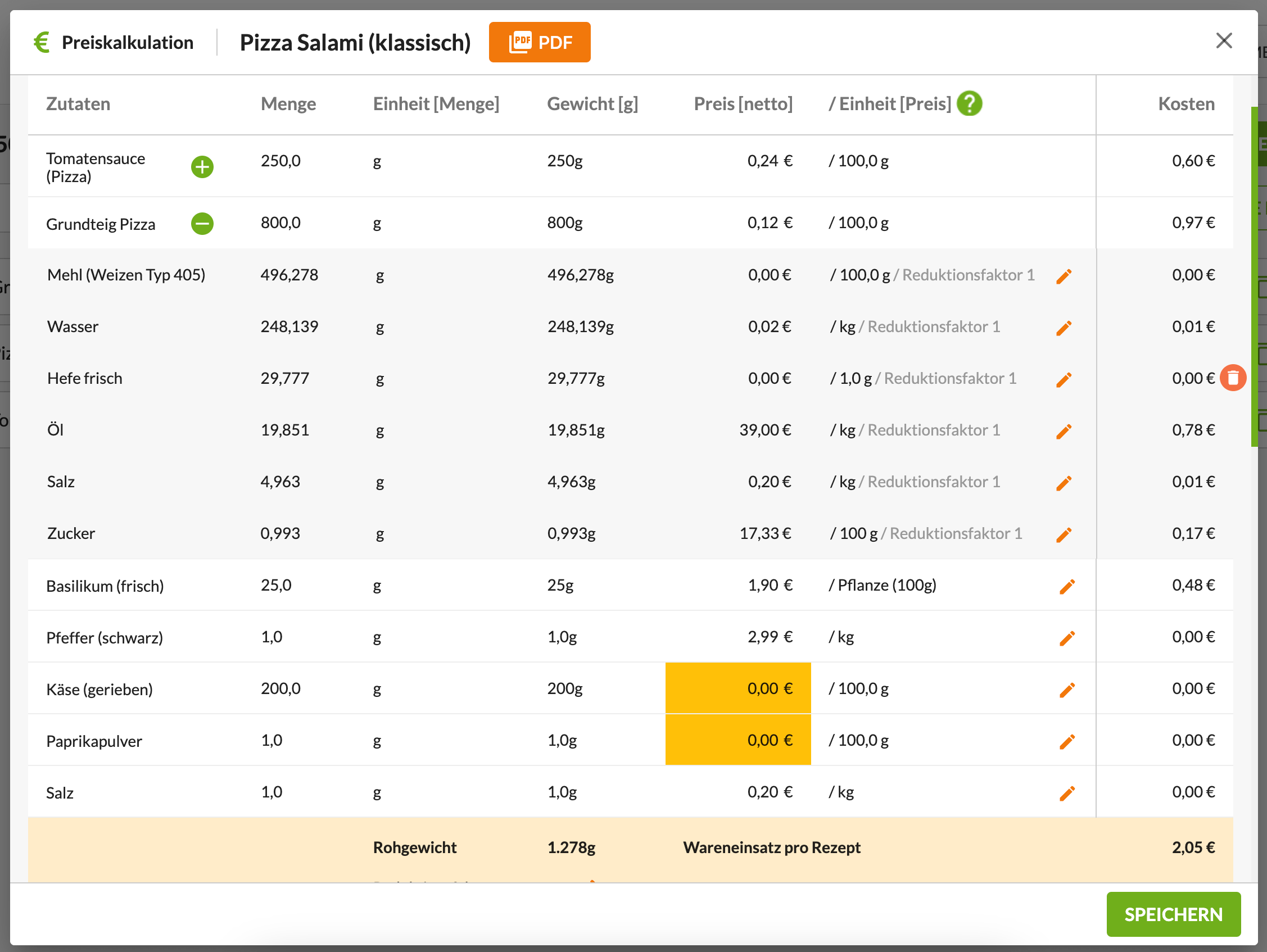Click the 17,33 € price for Zucker

pos(764,533)
